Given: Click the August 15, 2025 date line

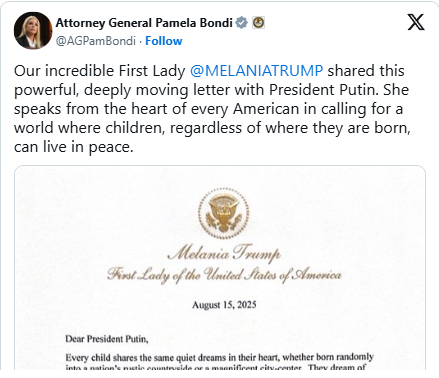Looking at the screenshot, I should [x=224, y=305].
